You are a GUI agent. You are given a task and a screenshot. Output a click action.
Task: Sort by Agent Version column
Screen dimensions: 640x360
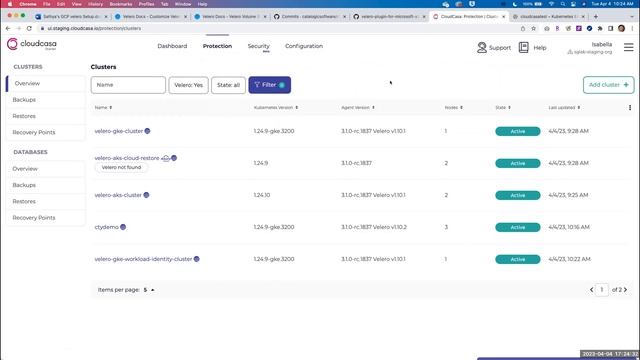coord(358,108)
